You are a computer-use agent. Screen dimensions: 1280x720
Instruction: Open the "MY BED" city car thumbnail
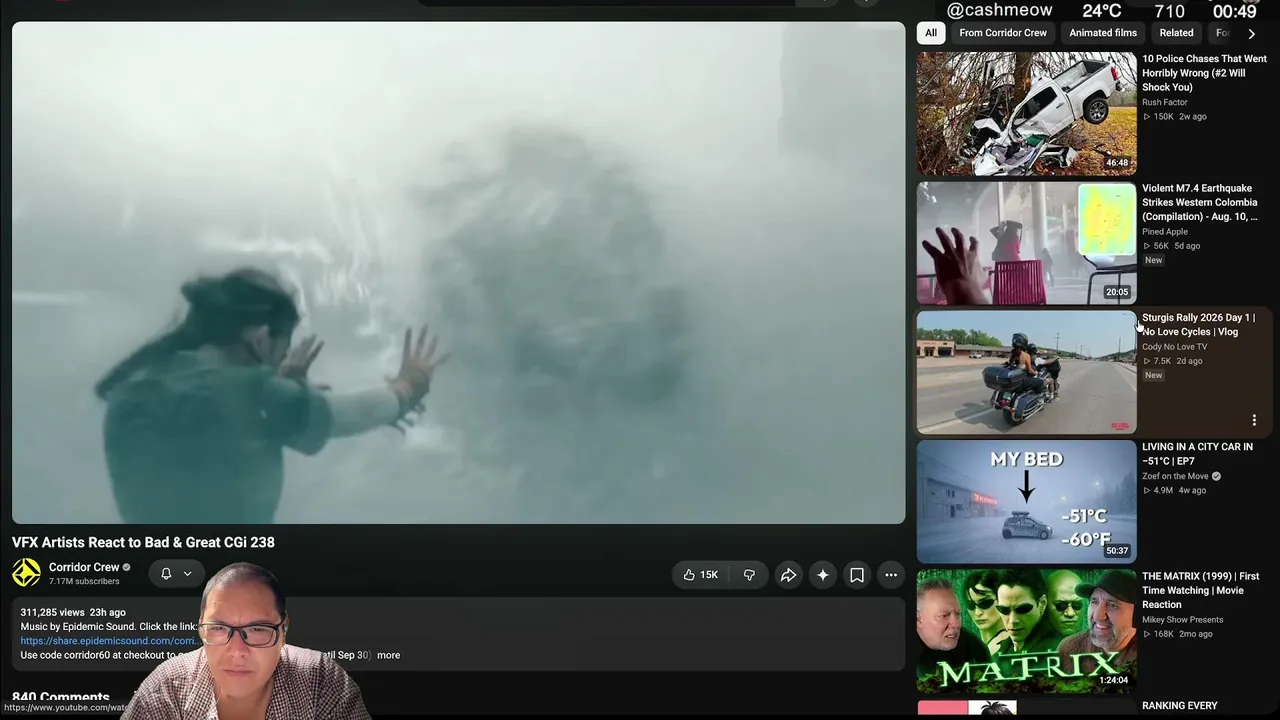coord(1026,502)
